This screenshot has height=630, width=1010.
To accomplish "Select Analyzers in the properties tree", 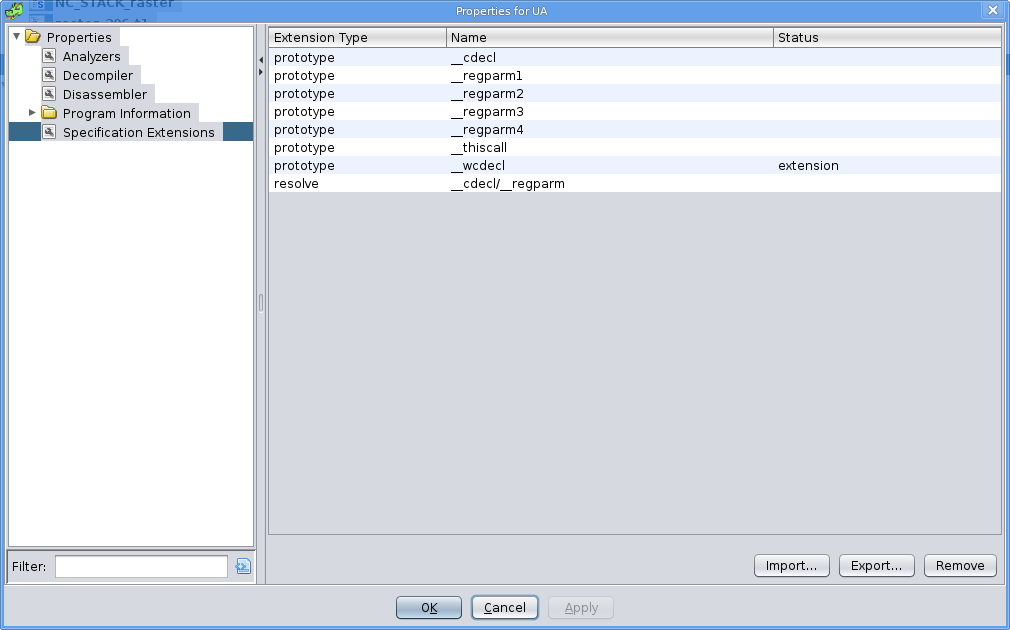I will tap(91, 56).
